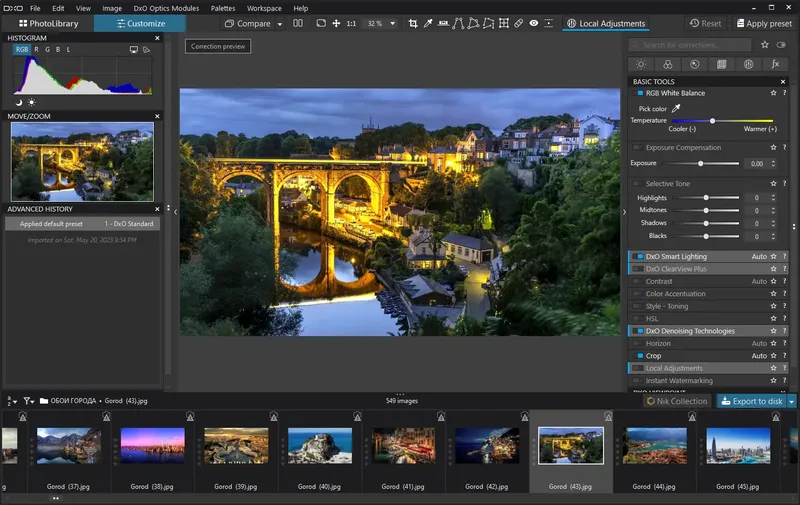800x505 pixels.
Task: Activate the Repair bandage tool
Action: (518, 23)
